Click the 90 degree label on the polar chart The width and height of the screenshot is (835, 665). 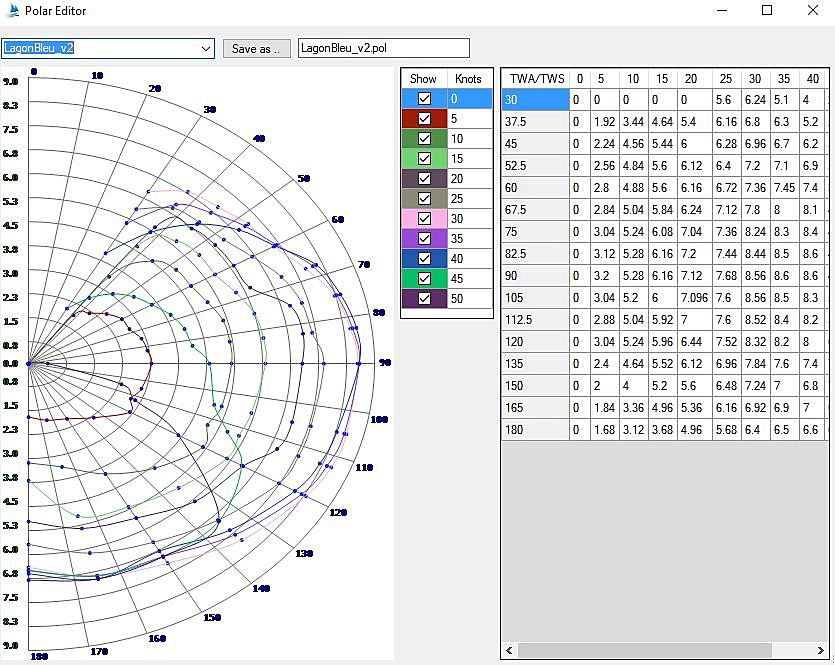(385, 363)
